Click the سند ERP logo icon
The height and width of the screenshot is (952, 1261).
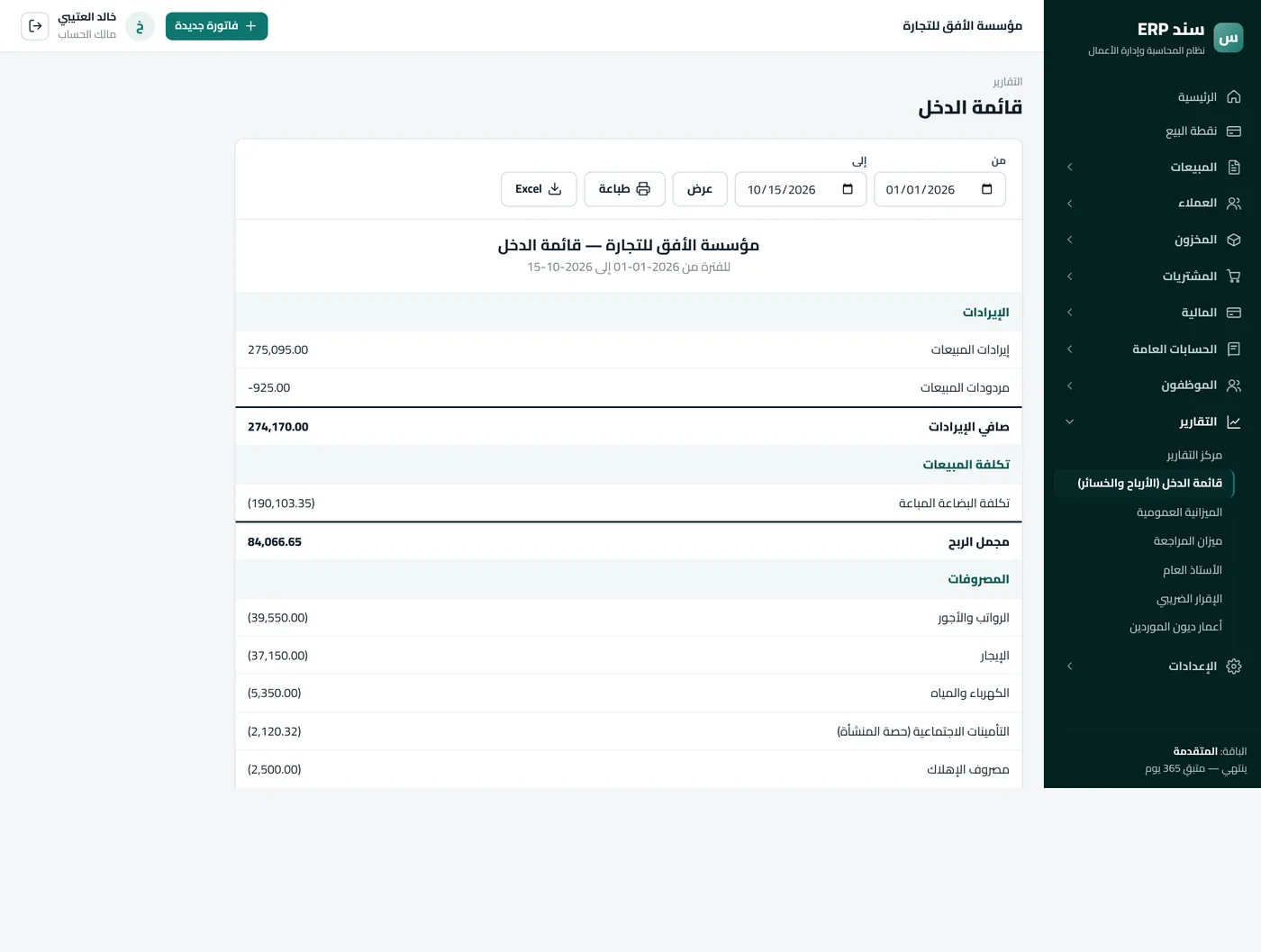coord(1229,38)
